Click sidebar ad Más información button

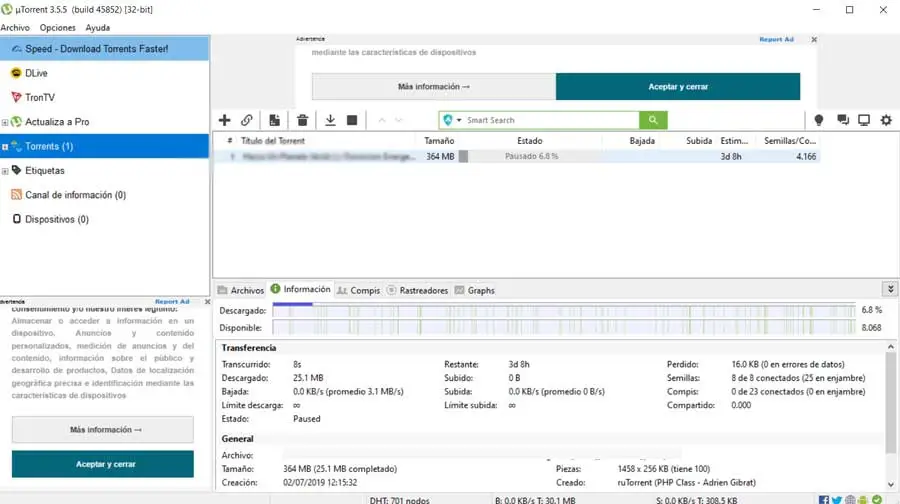(x=103, y=429)
